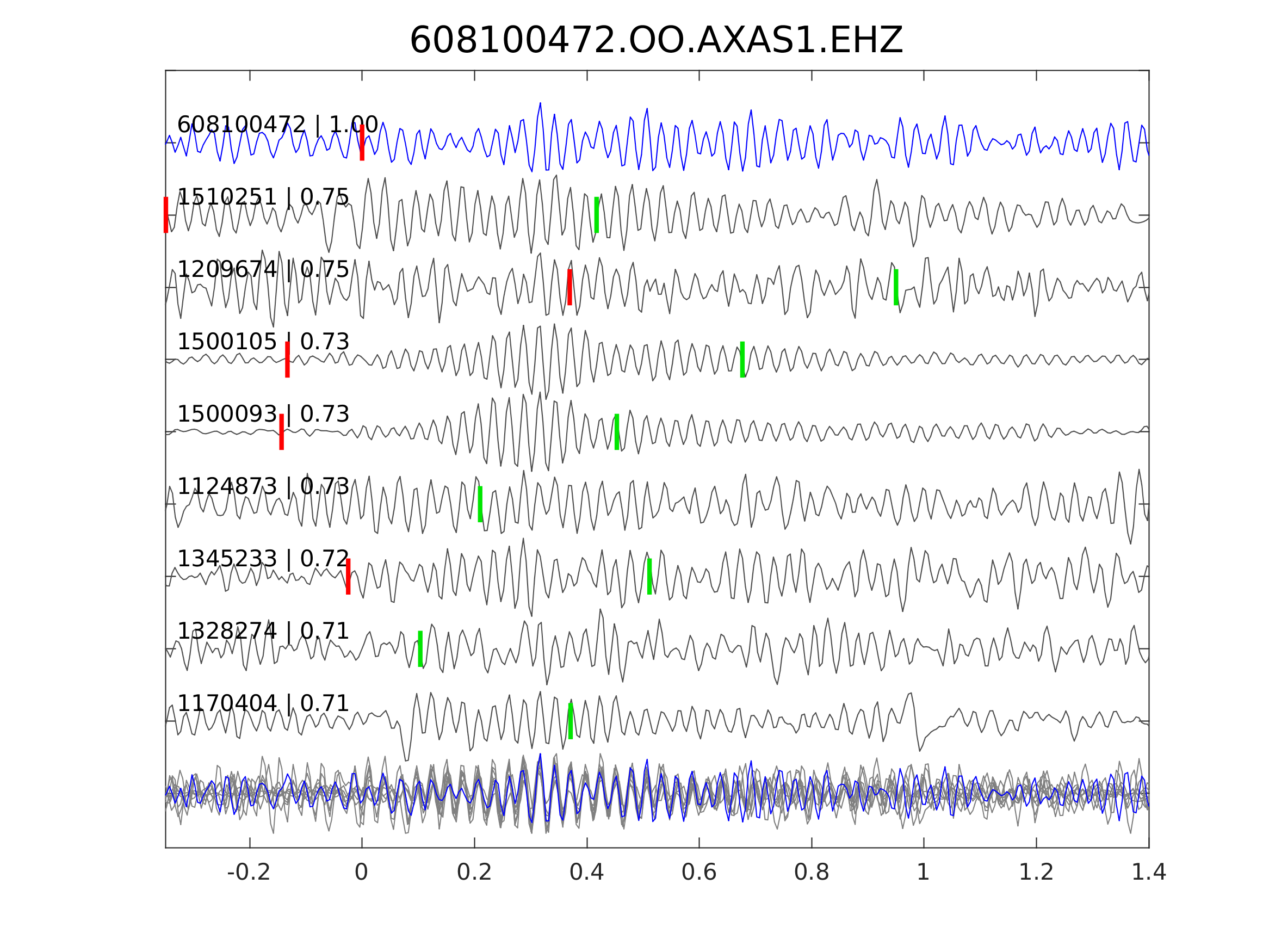Click the plot title 608100472.OO.AXAS1.EHZ
Image resolution: width=1269 pixels, height=952 pixels.
point(657,41)
